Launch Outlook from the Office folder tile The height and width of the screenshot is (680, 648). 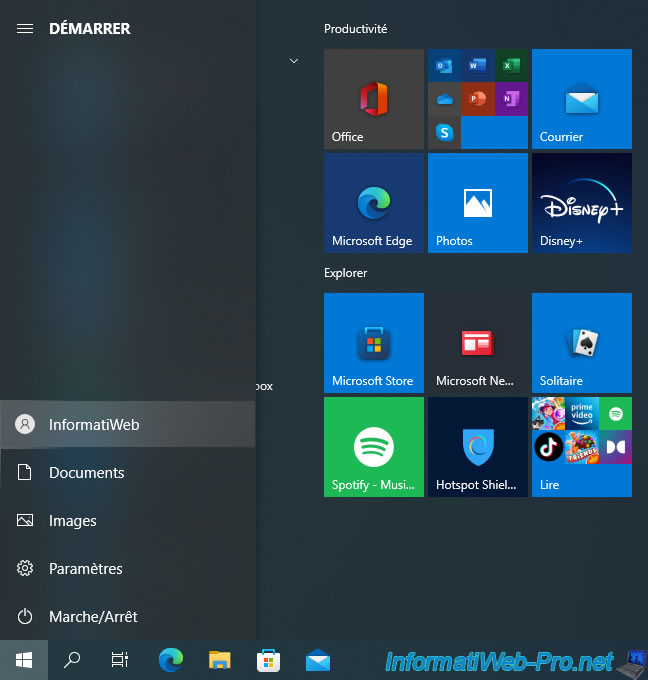point(444,65)
